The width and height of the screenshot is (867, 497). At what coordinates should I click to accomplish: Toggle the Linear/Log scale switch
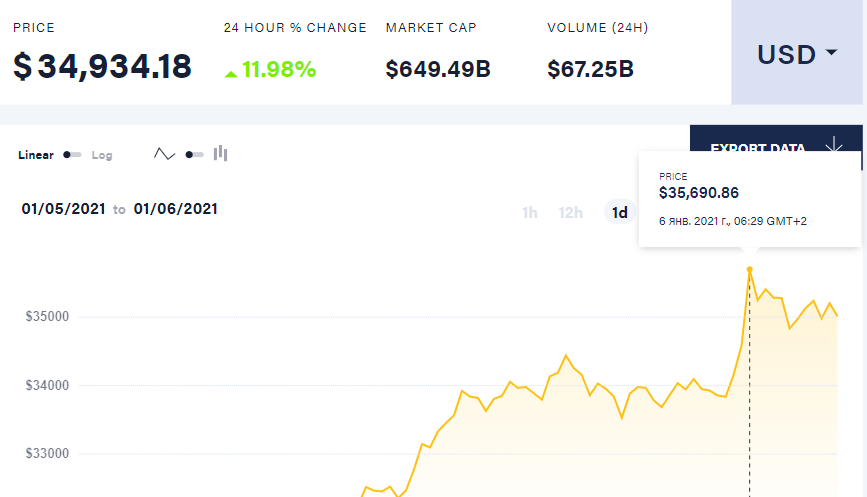click(72, 155)
